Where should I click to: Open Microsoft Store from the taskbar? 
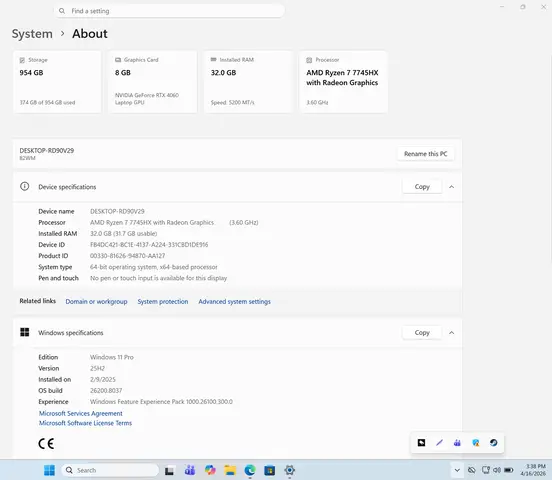click(x=270, y=470)
